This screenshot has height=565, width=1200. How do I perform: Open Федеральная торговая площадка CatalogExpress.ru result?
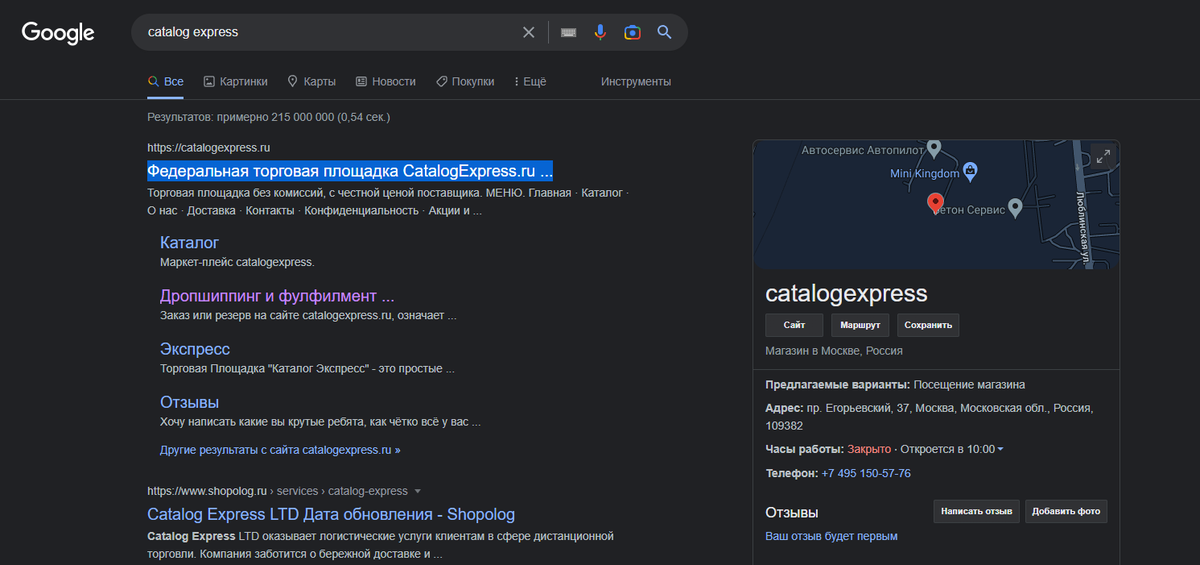(x=350, y=170)
